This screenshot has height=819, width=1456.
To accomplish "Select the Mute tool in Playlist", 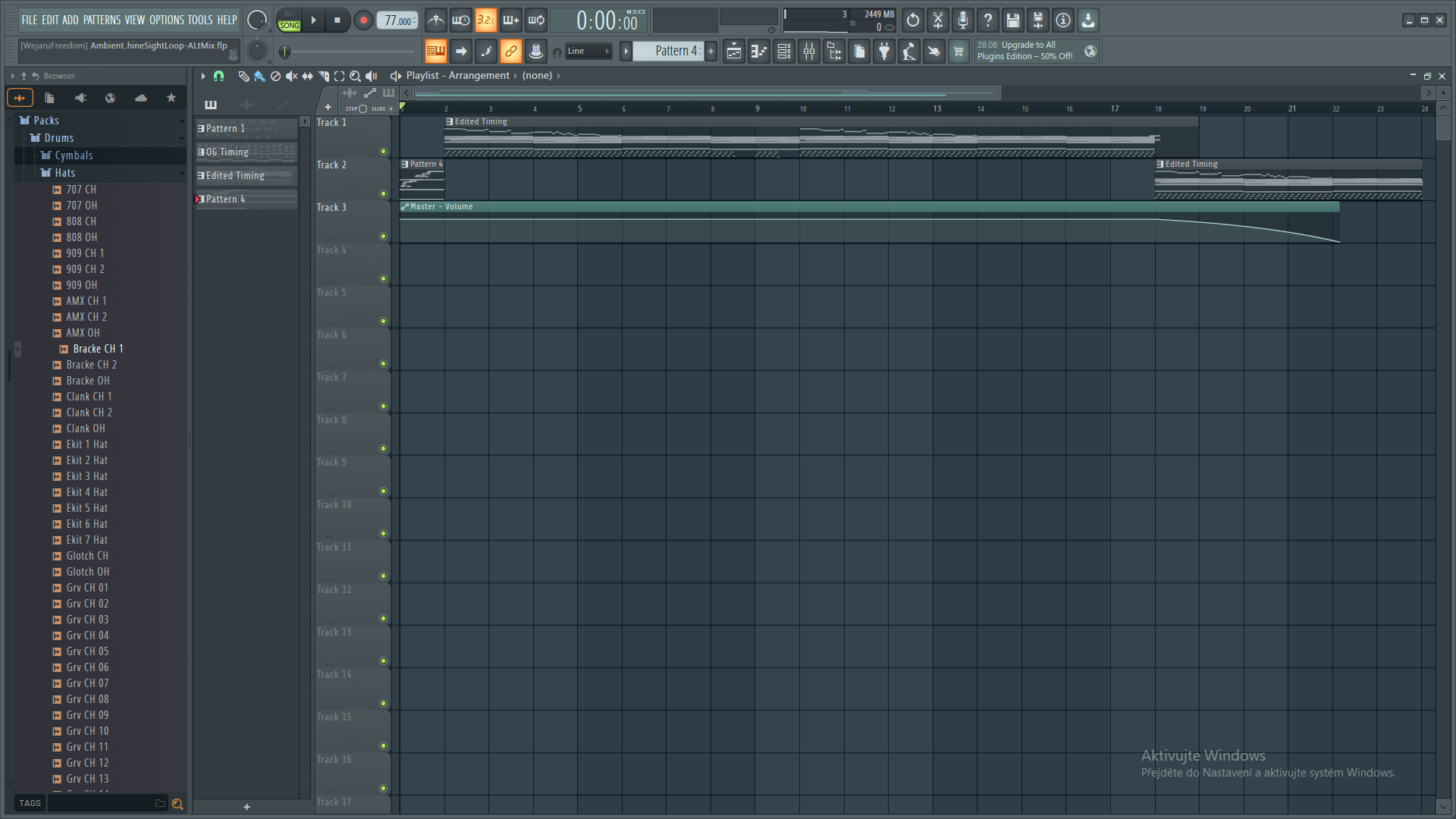I will [291, 76].
